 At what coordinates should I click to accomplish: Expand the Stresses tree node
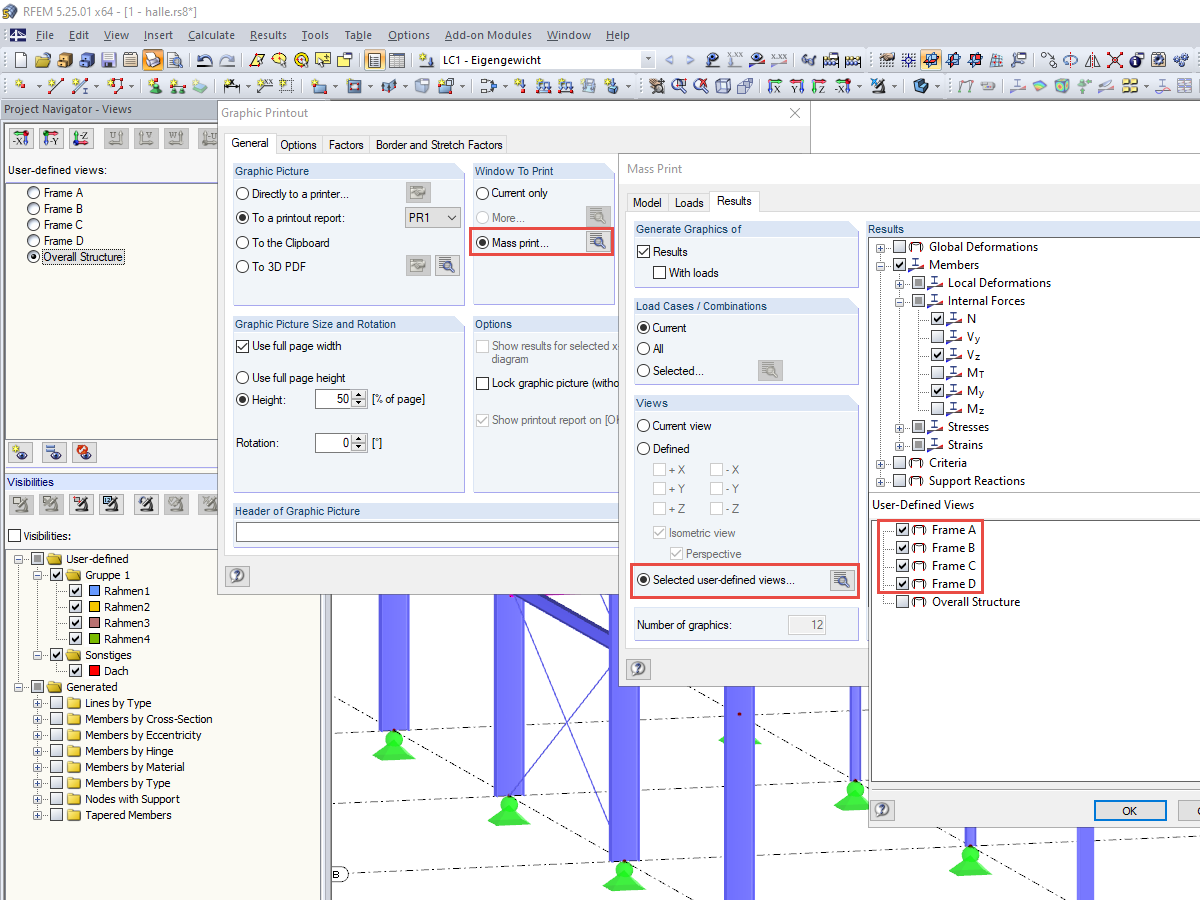pyautogui.click(x=900, y=428)
